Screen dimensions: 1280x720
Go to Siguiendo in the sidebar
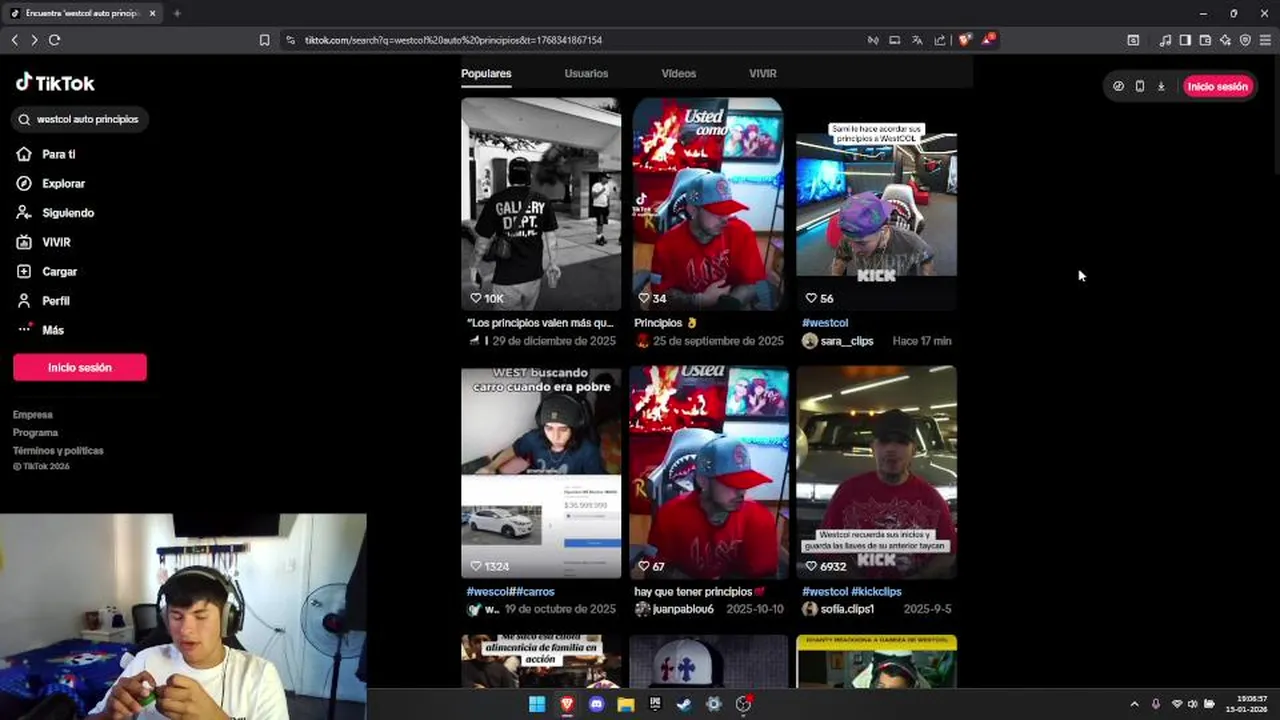tap(55, 213)
